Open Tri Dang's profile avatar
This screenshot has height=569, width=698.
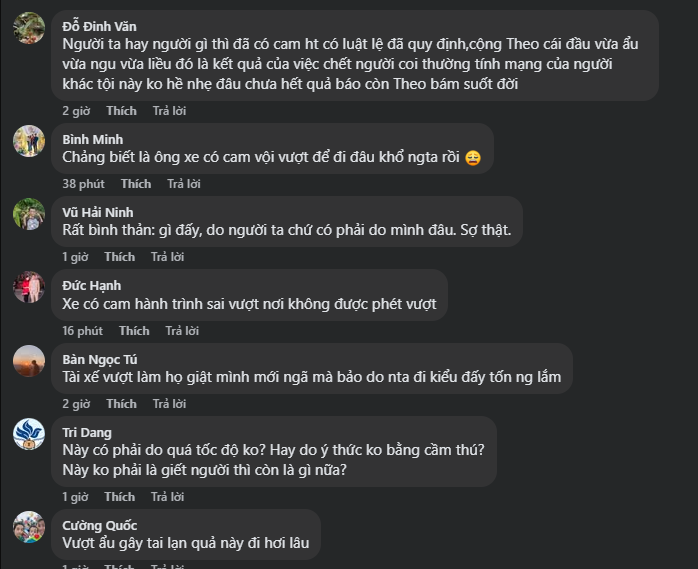point(28,434)
